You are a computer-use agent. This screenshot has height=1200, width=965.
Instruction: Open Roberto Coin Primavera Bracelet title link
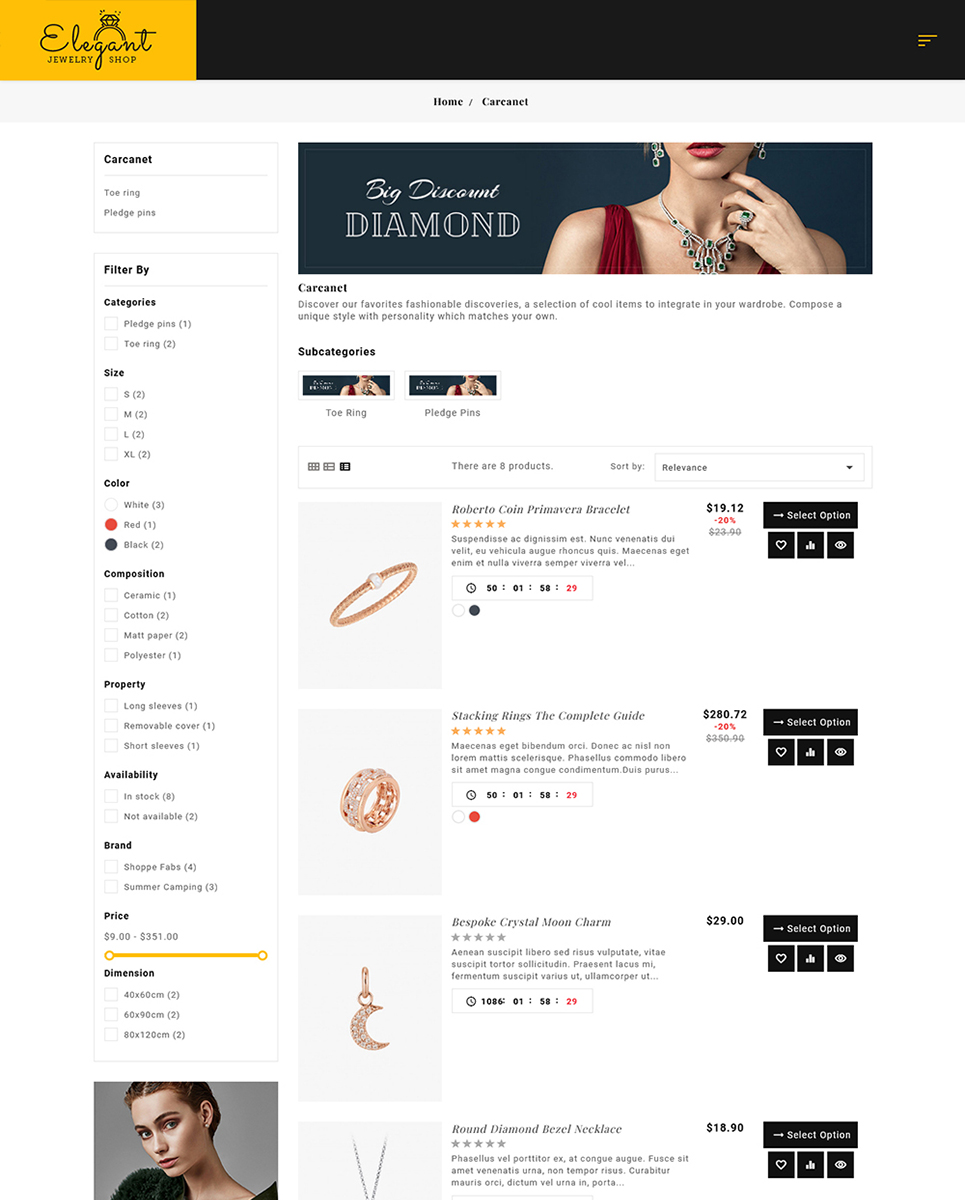tap(541, 509)
